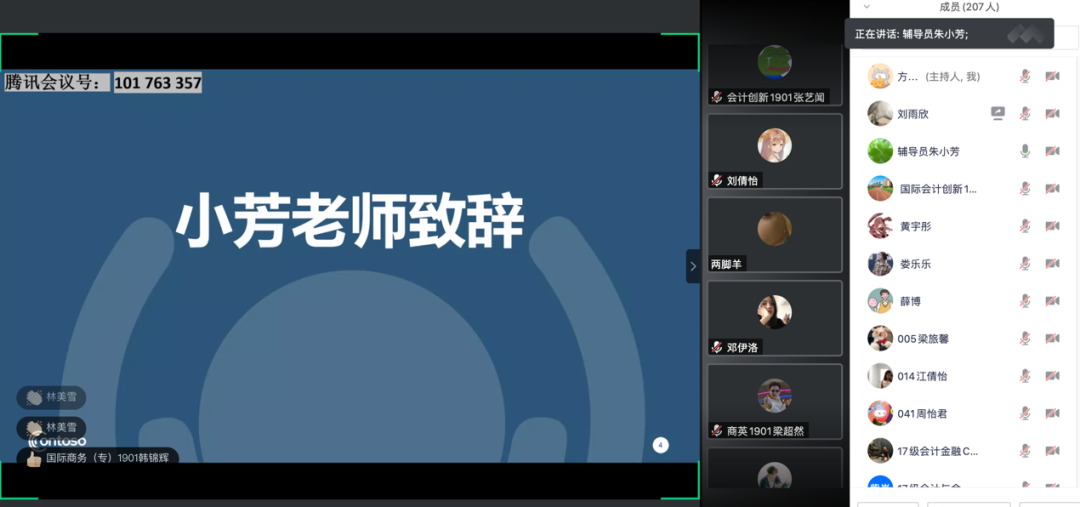Select 刘倩怡's video thumbnail

tap(774, 151)
